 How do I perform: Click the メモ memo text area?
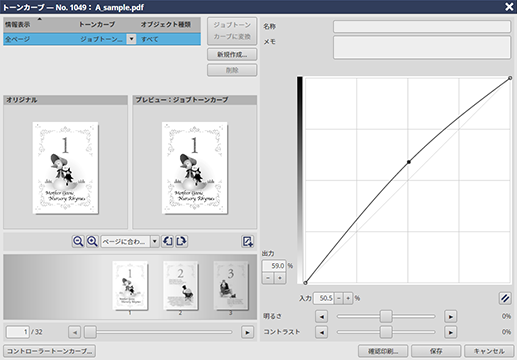[x=422, y=47]
